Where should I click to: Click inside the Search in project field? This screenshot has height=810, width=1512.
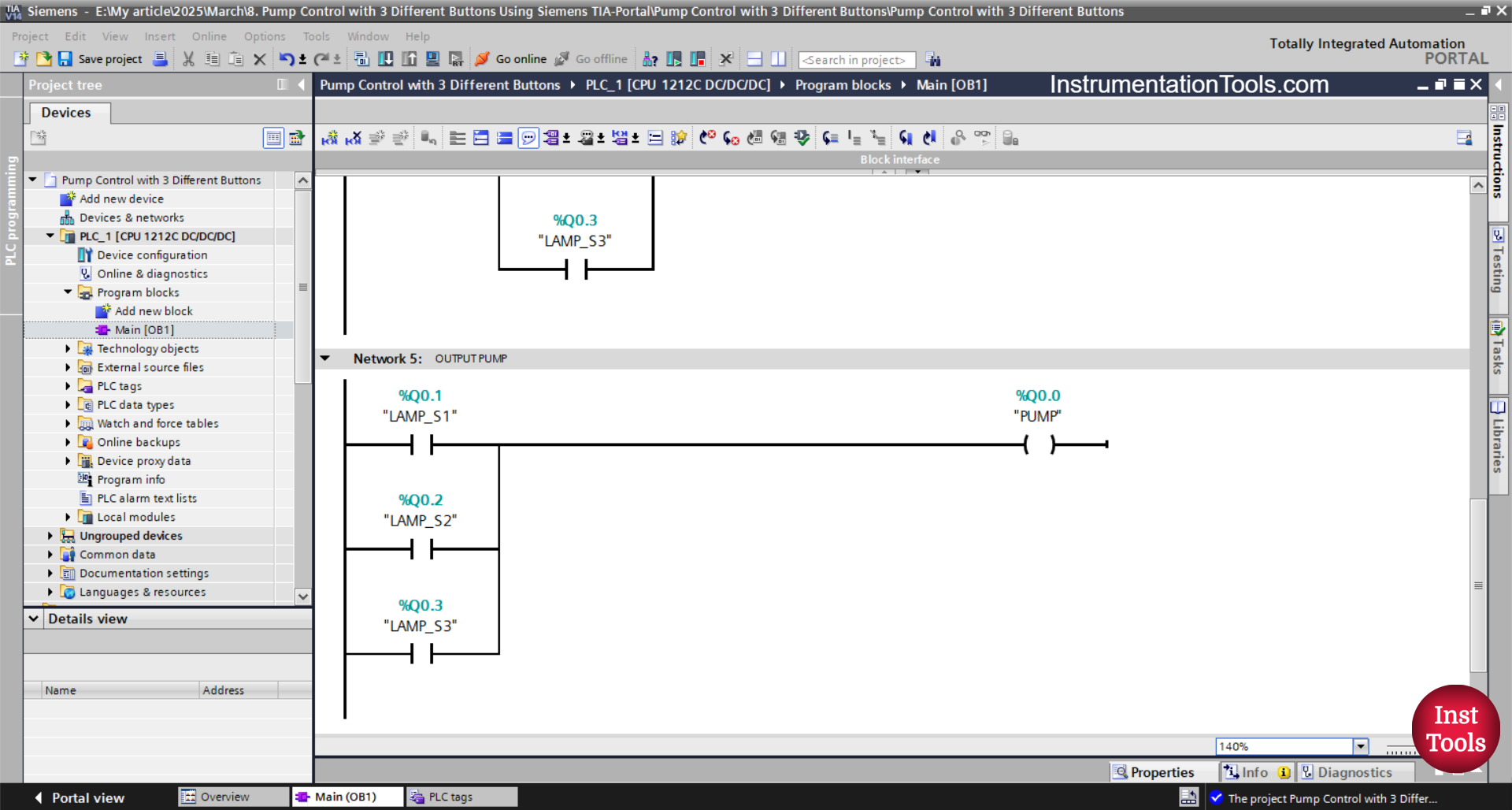pyautogui.click(x=856, y=59)
